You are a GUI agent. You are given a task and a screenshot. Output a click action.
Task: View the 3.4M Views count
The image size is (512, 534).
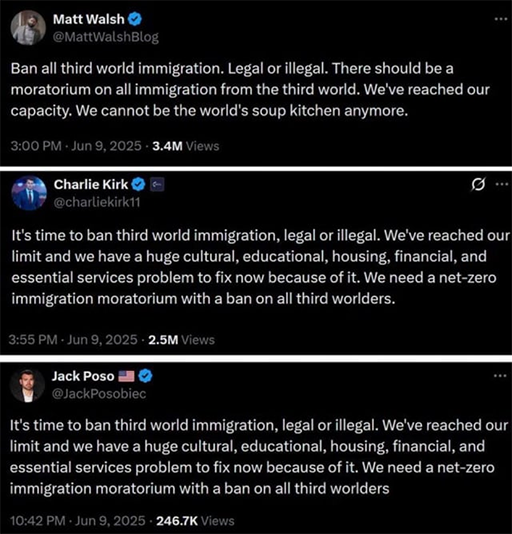click(186, 146)
